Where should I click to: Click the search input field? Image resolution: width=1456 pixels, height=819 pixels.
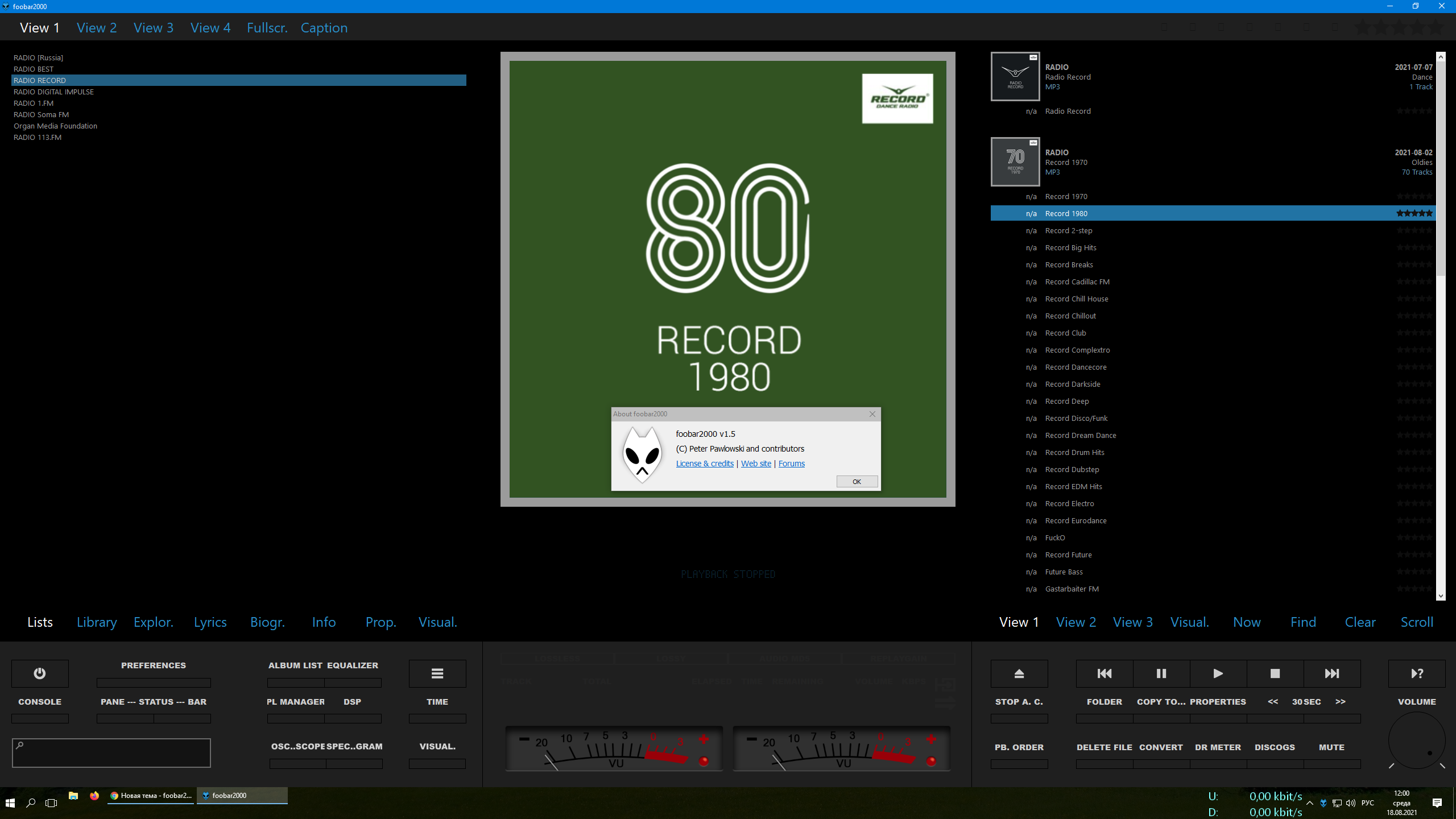coord(111,753)
